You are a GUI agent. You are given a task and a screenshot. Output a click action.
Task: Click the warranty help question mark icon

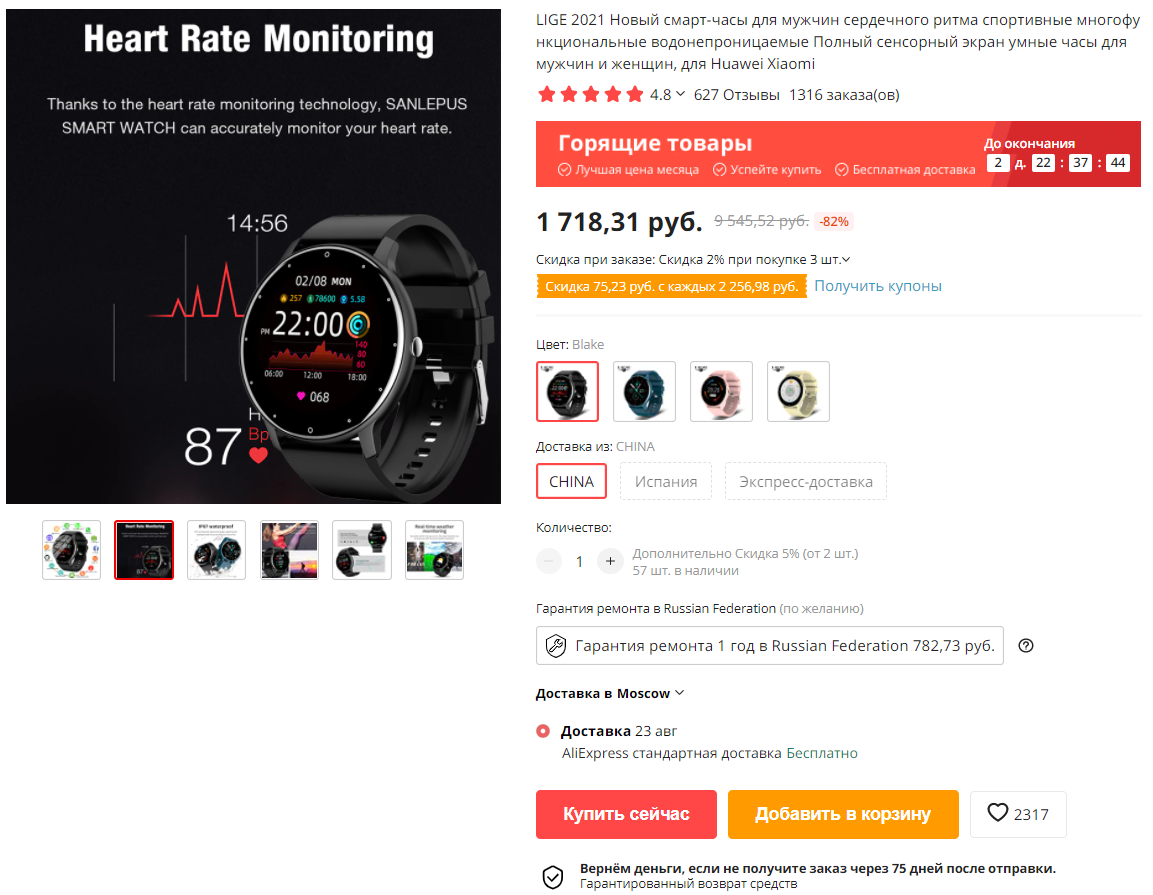tap(1026, 646)
